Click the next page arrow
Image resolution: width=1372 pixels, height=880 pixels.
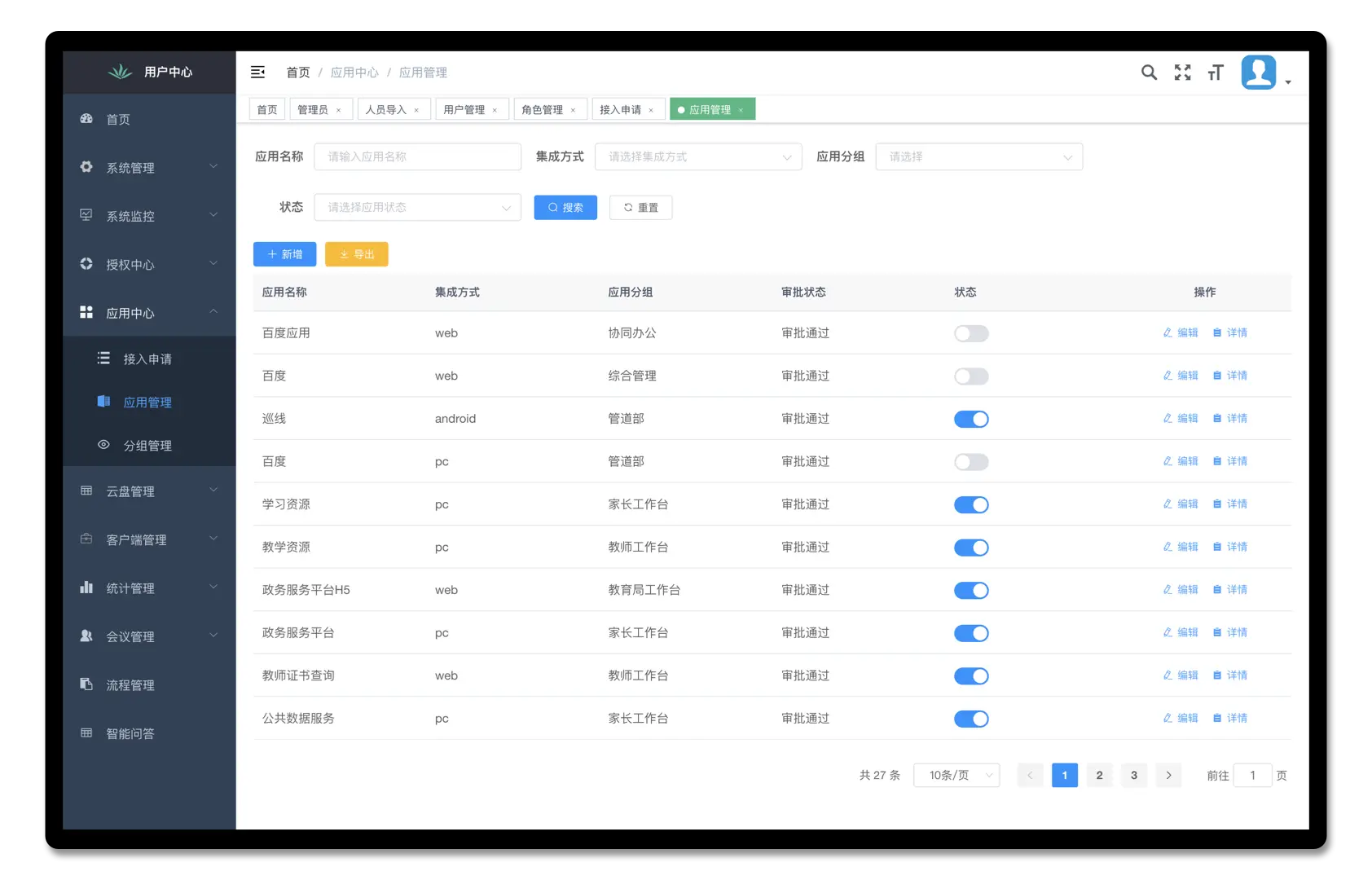(1168, 775)
